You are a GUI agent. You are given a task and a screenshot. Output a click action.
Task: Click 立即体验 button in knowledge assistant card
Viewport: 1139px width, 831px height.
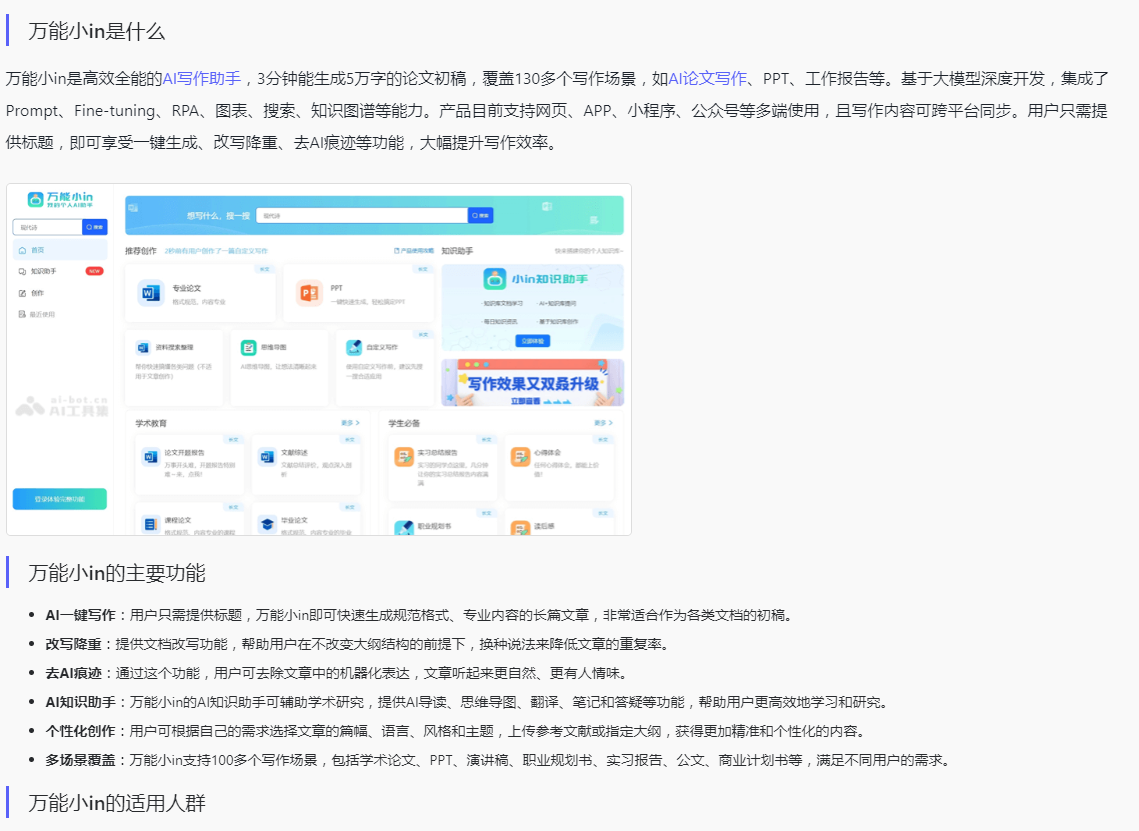(x=532, y=341)
